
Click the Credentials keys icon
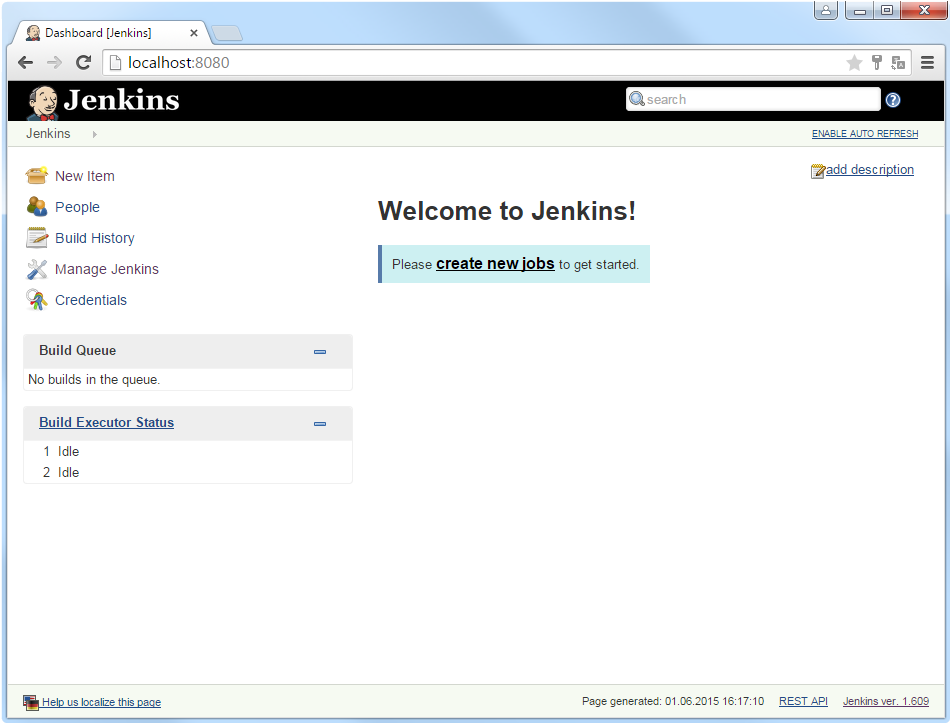tap(36, 300)
